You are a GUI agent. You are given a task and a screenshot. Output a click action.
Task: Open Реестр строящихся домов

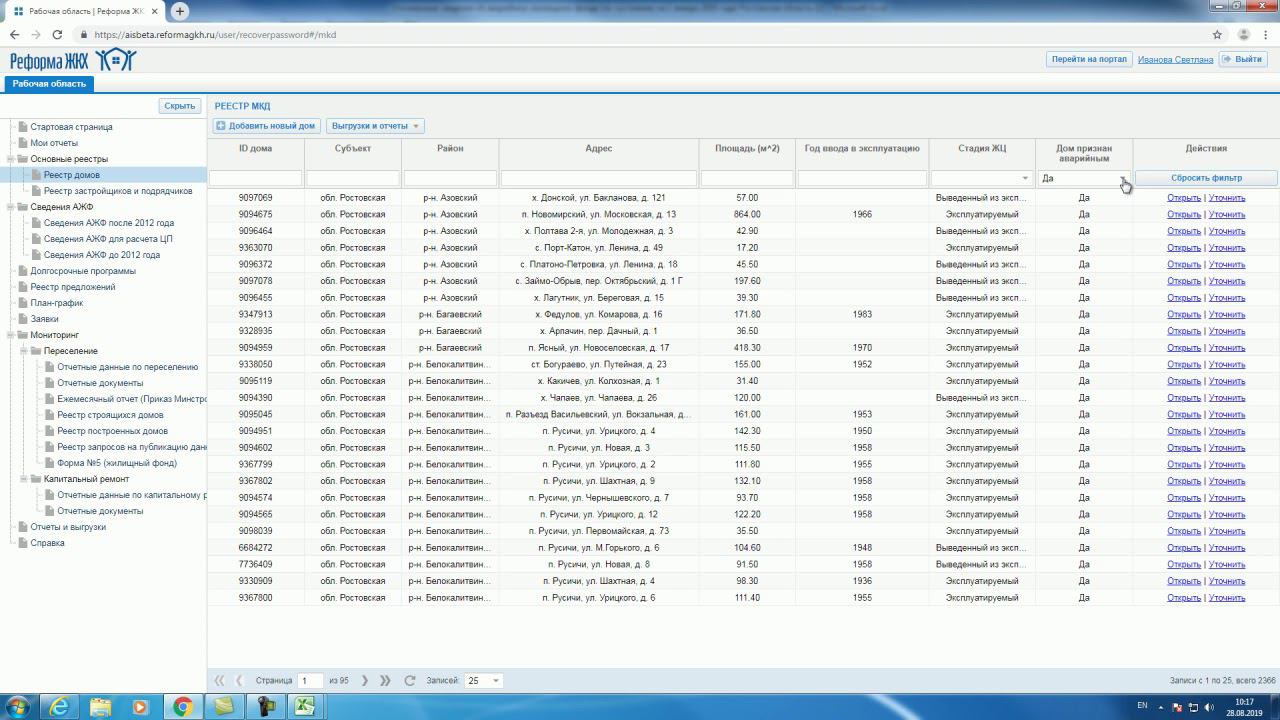pyautogui.click(x=110, y=415)
